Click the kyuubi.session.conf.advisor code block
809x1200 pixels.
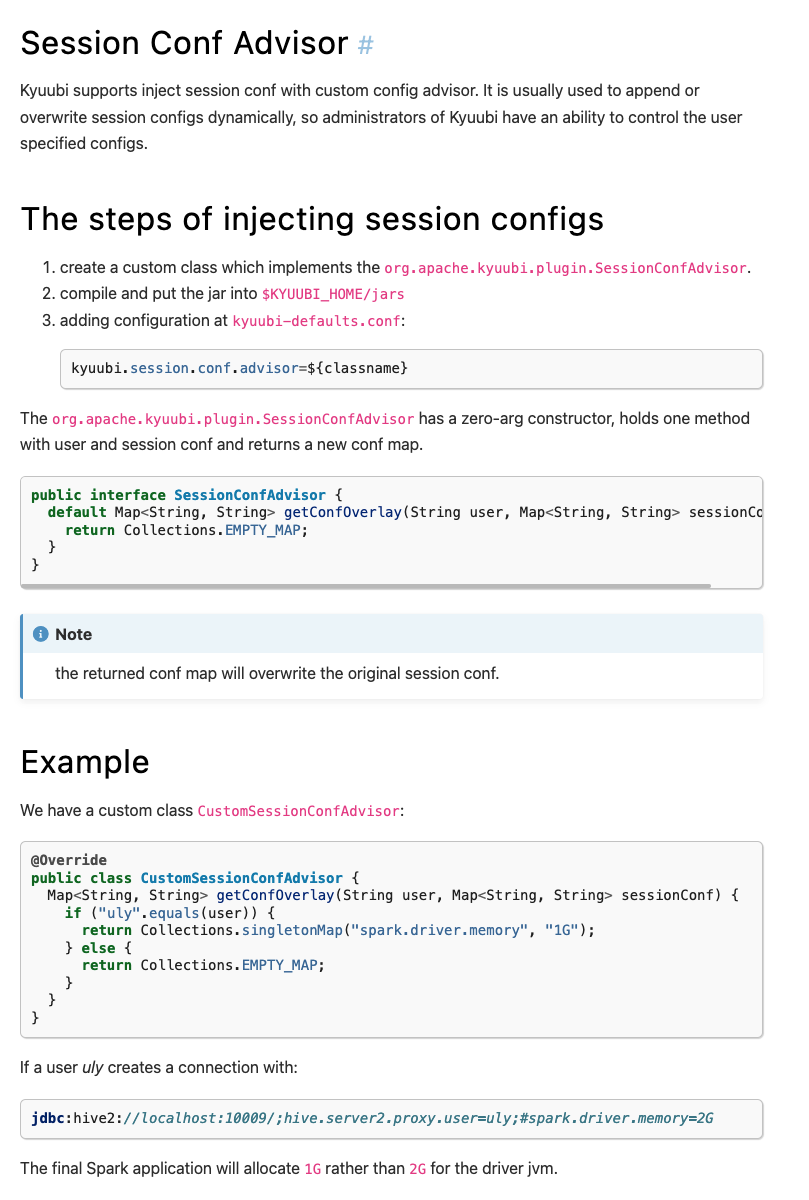click(411, 368)
